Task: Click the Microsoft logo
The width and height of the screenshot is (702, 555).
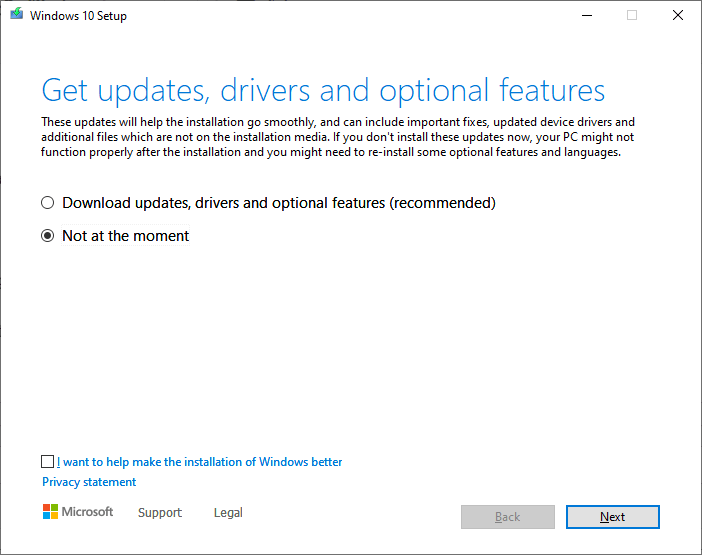Action: [x=78, y=512]
